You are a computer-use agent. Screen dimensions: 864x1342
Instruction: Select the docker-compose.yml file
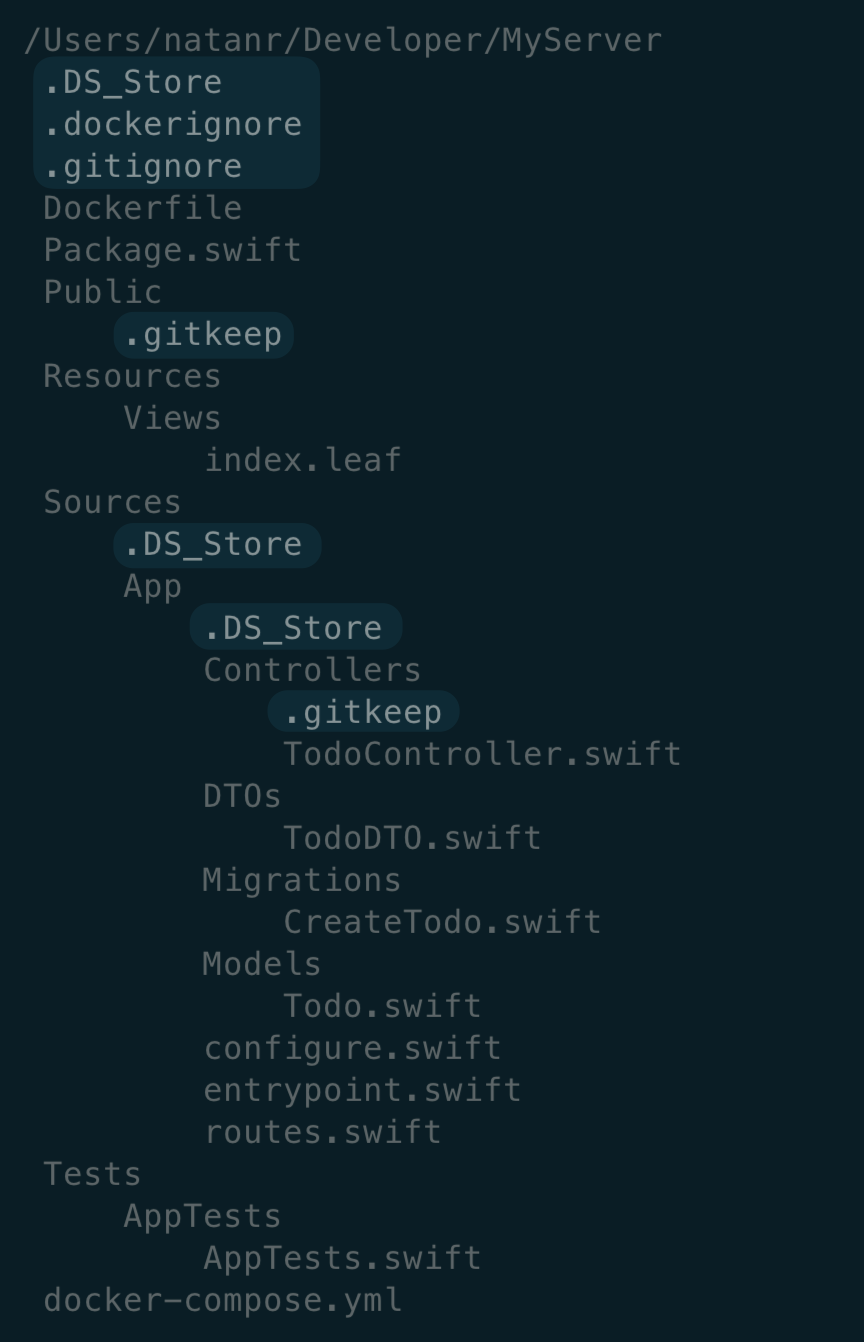coord(222,1300)
